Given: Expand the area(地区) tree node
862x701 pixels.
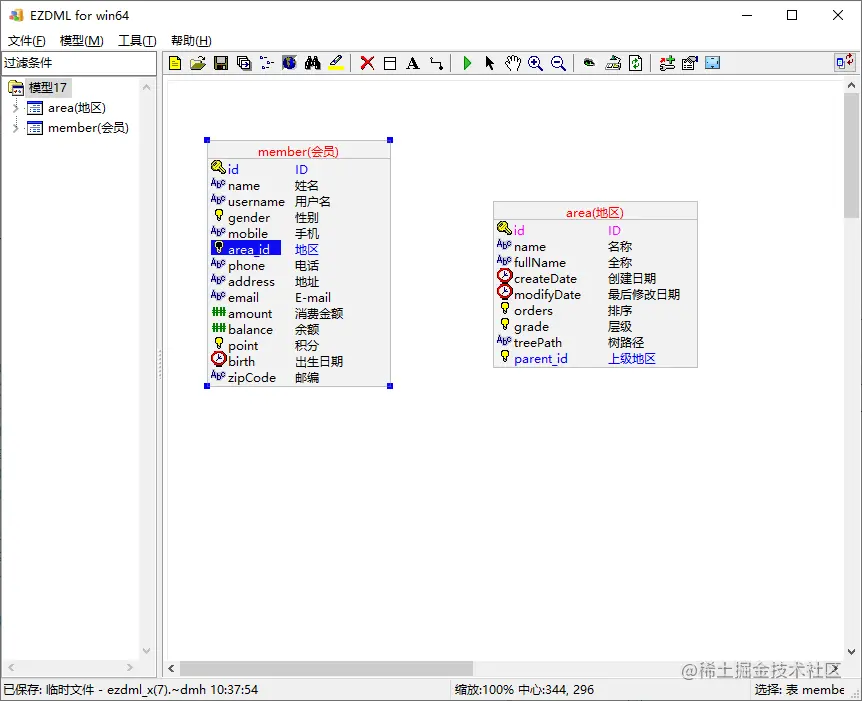Looking at the screenshot, I should (15, 108).
